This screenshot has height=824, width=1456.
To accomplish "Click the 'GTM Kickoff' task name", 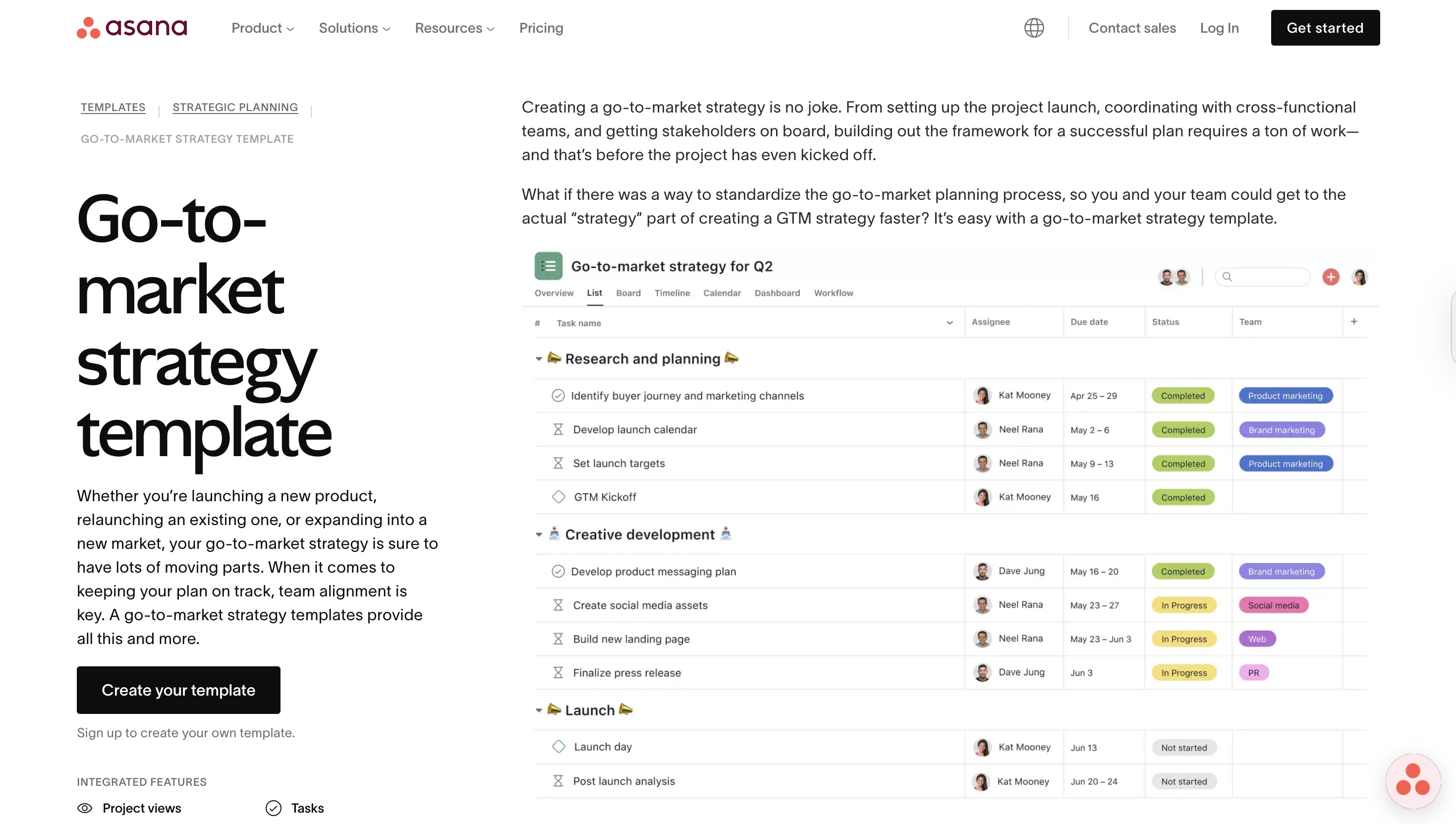I will pos(605,497).
